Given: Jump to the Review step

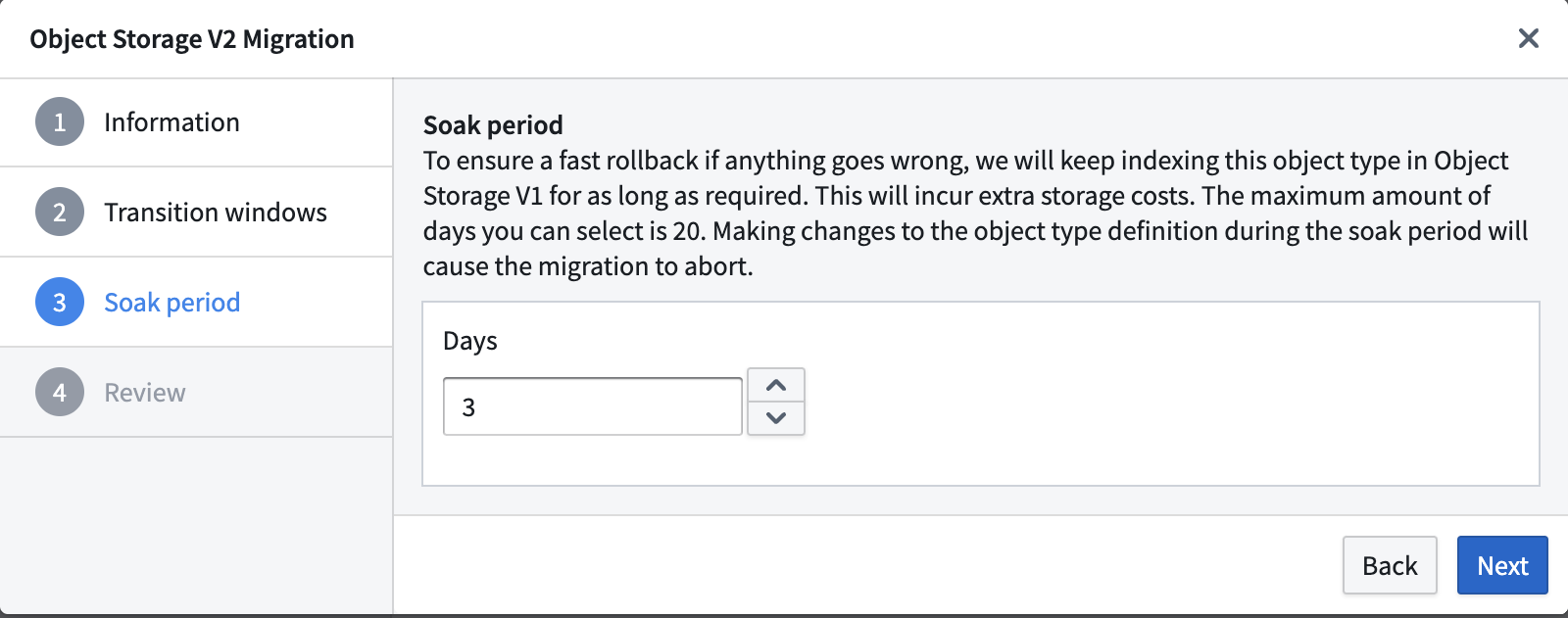Looking at the screenshot, I should pyautogui.click(x=145, y=393).
